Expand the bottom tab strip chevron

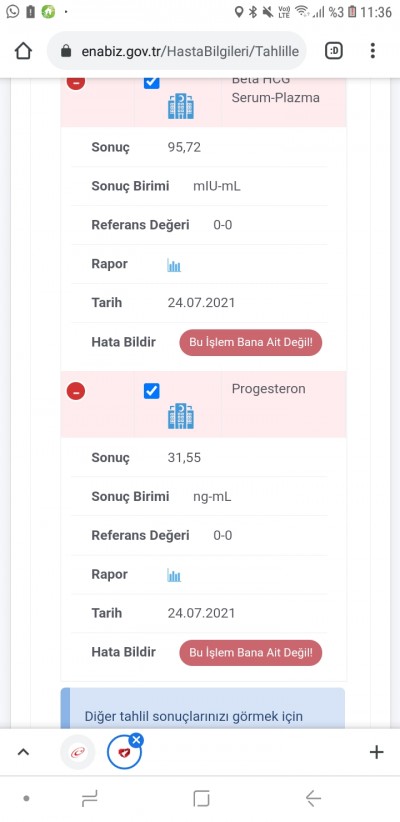point(23,752)
